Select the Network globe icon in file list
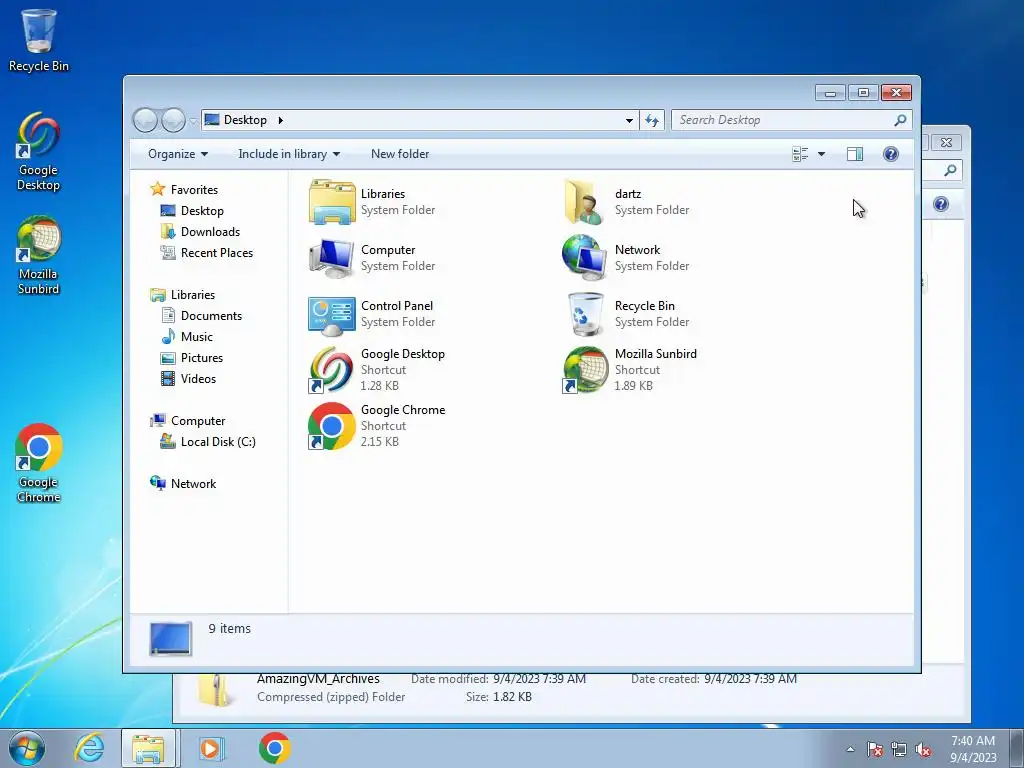The width and height of the screenshot is (1024, 768). tap(584, 258)
